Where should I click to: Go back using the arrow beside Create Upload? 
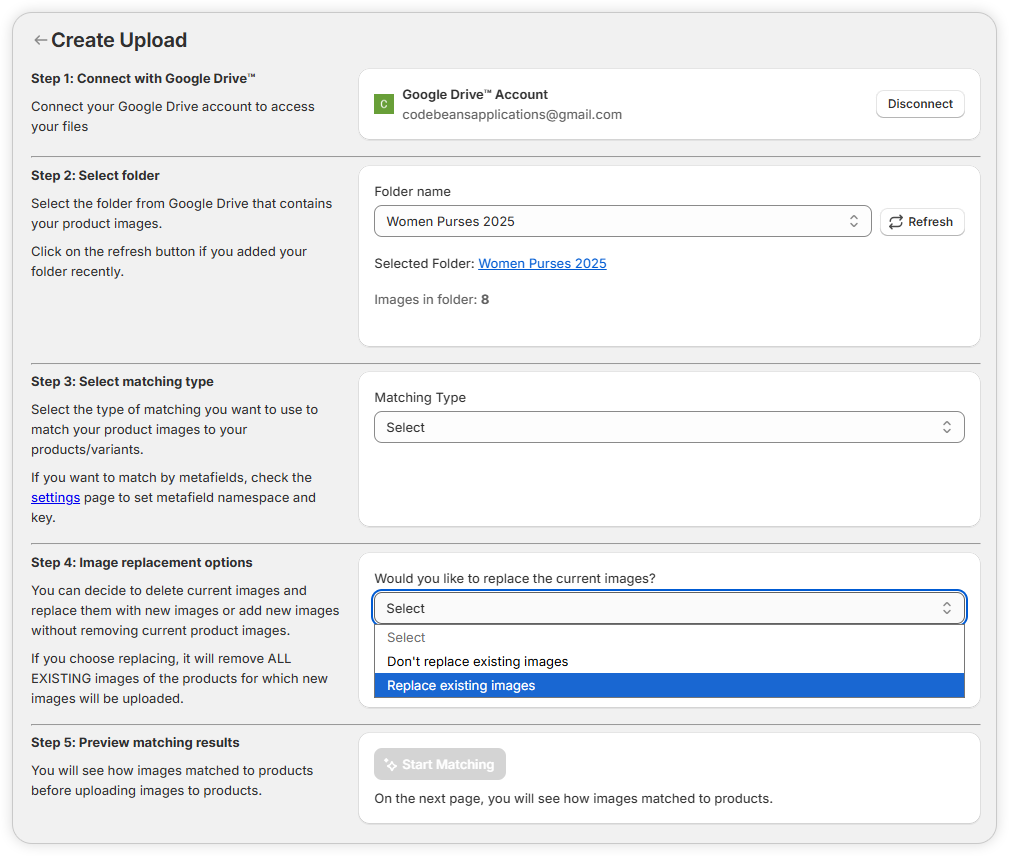coord(40,41)
